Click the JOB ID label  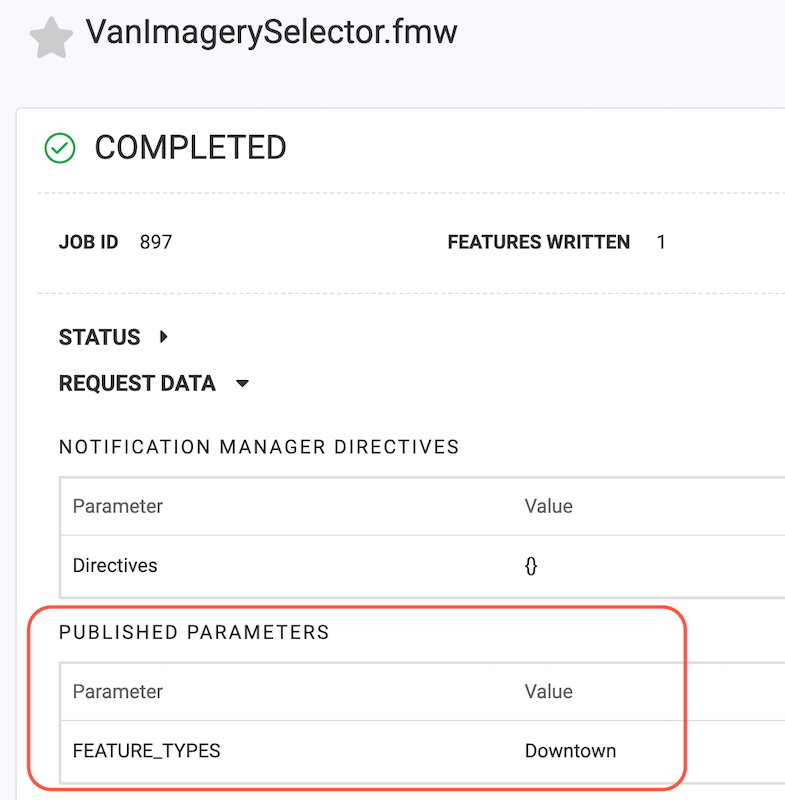tap(88, 241)
